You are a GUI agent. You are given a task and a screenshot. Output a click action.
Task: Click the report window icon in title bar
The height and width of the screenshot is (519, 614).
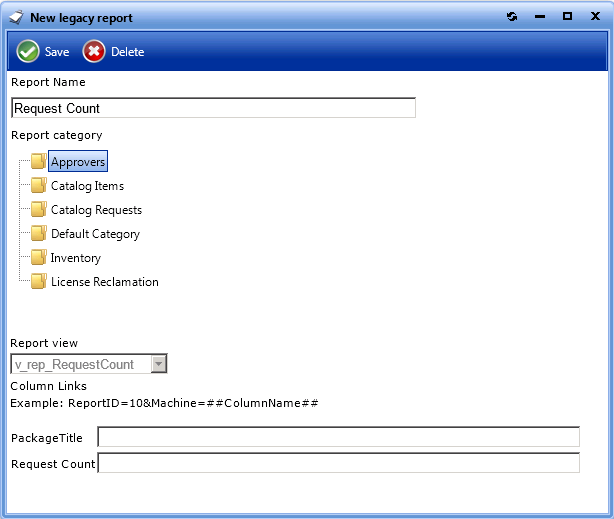(x=16, y=17)
